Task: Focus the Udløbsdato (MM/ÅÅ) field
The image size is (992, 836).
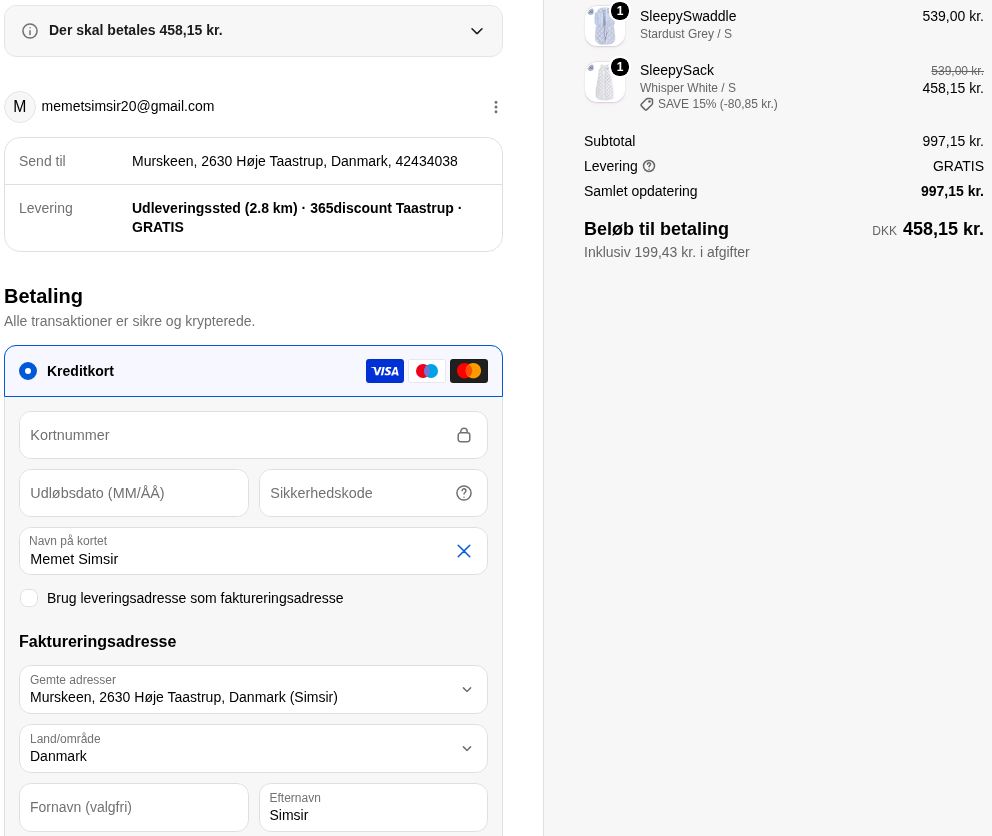Action: coord(134,493)
